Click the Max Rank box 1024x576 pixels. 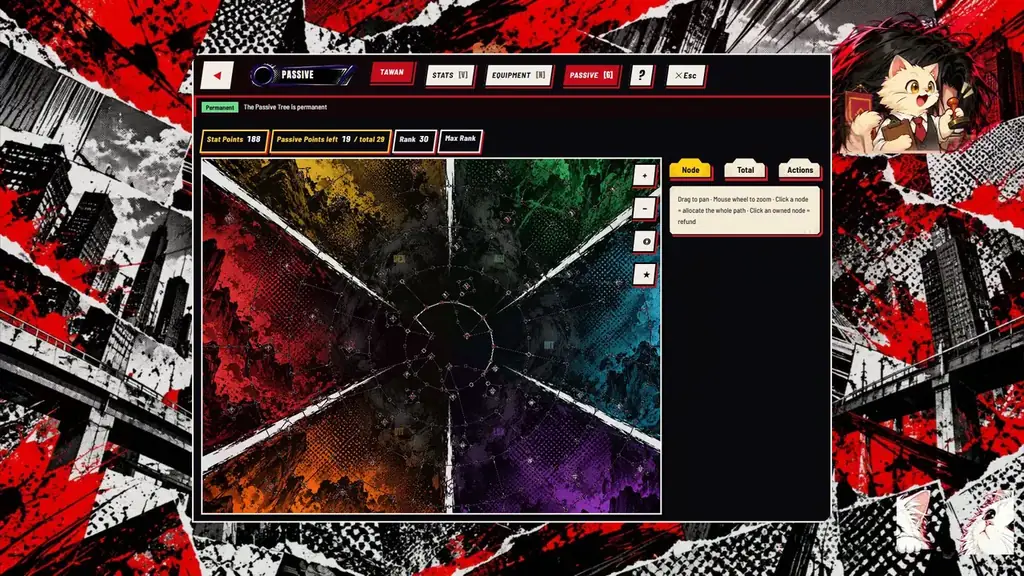pos(460,140)
